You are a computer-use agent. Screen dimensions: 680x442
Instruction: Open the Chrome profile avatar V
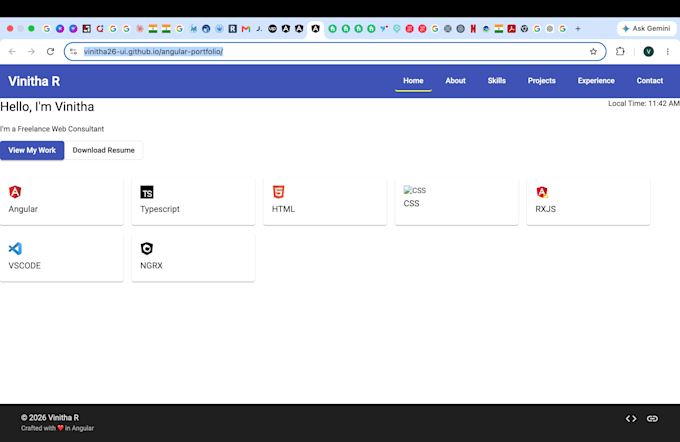pyautogui.click(x=648, y=52)
